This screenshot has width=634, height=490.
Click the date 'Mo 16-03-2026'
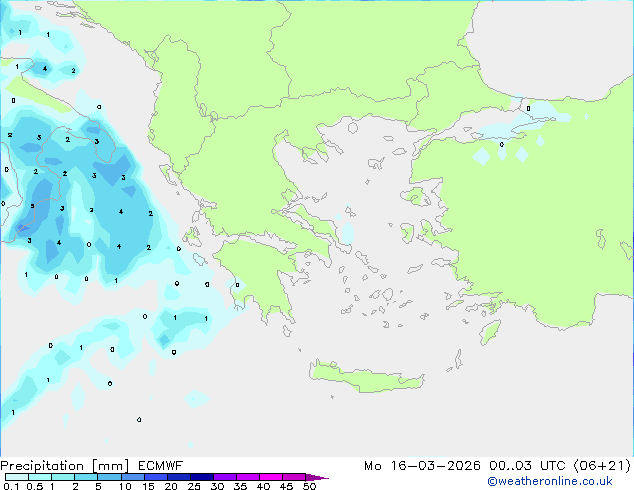point(422,466)
